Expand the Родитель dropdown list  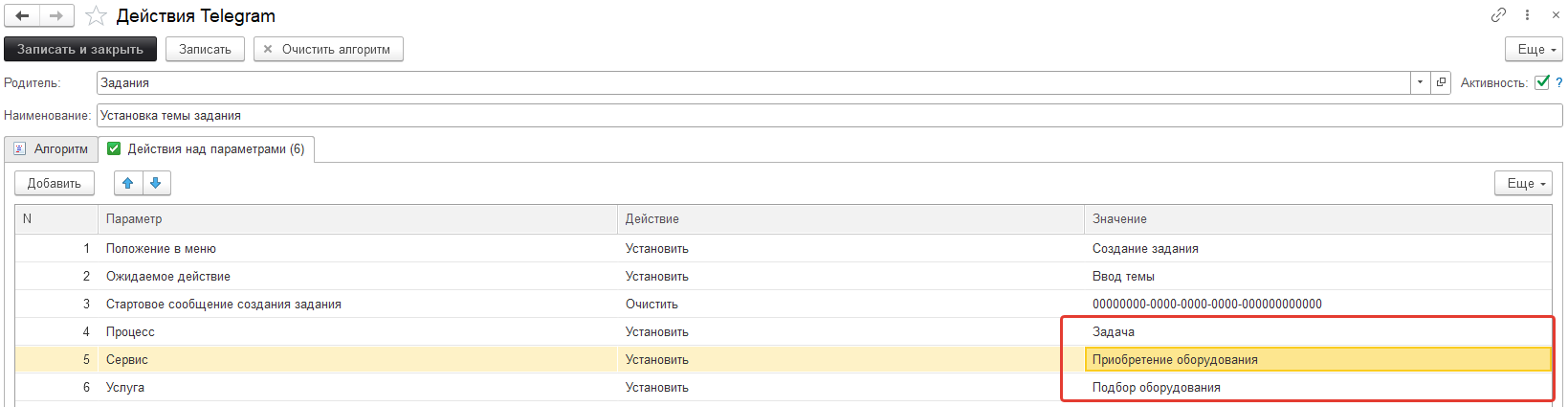tap(1420, 82)
